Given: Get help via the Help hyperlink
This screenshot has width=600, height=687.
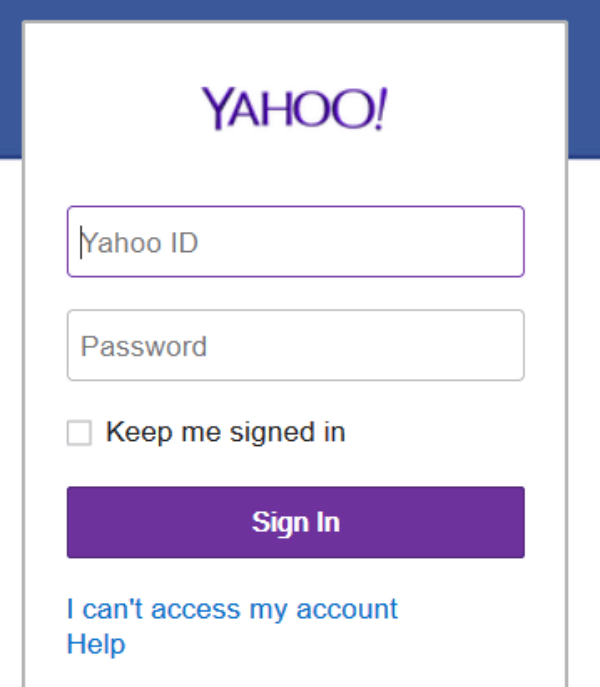Looking at the screenshot, I should (96, 644).
